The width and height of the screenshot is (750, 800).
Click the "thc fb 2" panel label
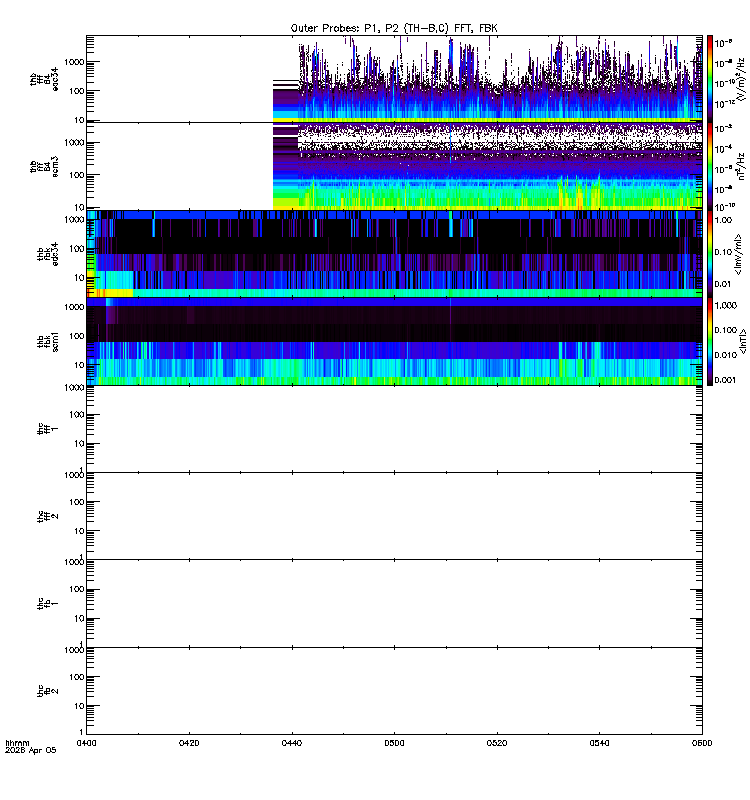pos(48,691)
